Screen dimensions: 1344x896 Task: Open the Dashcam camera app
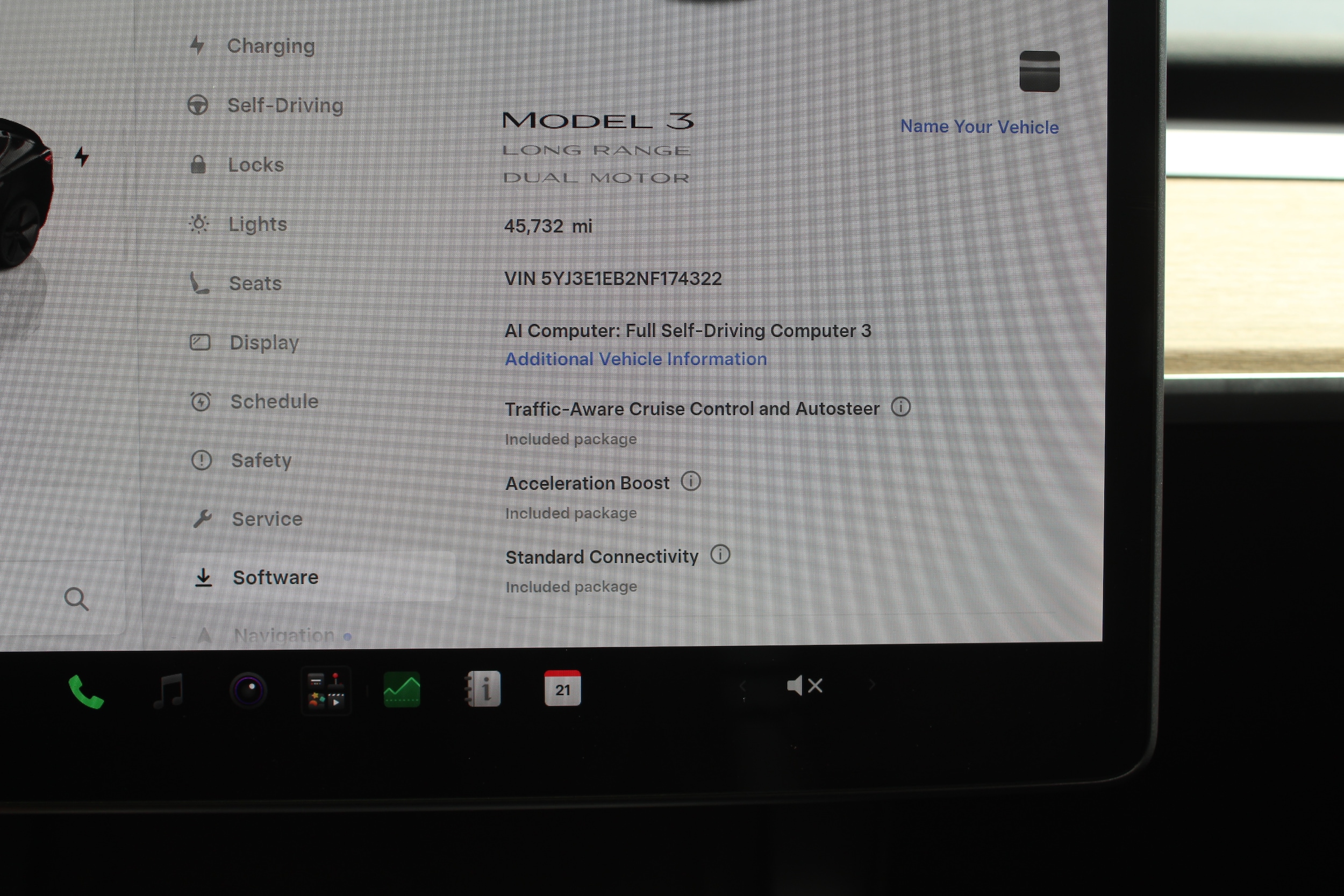(x=248, y=690)
